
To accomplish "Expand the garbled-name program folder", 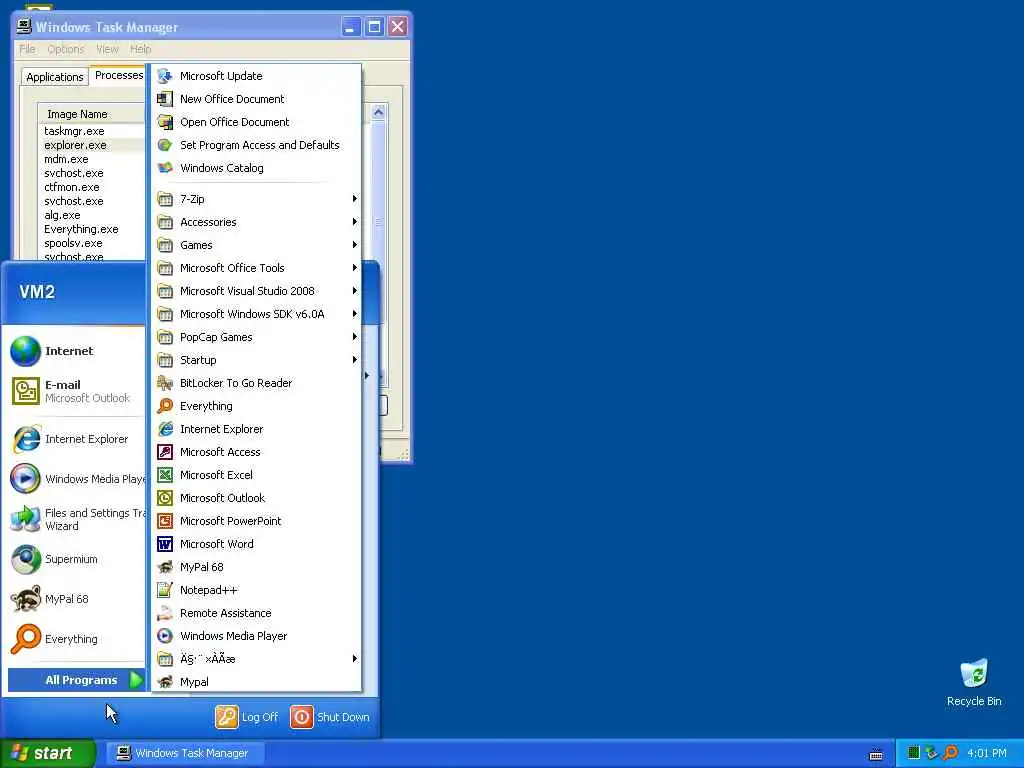I will pos(256,659).
